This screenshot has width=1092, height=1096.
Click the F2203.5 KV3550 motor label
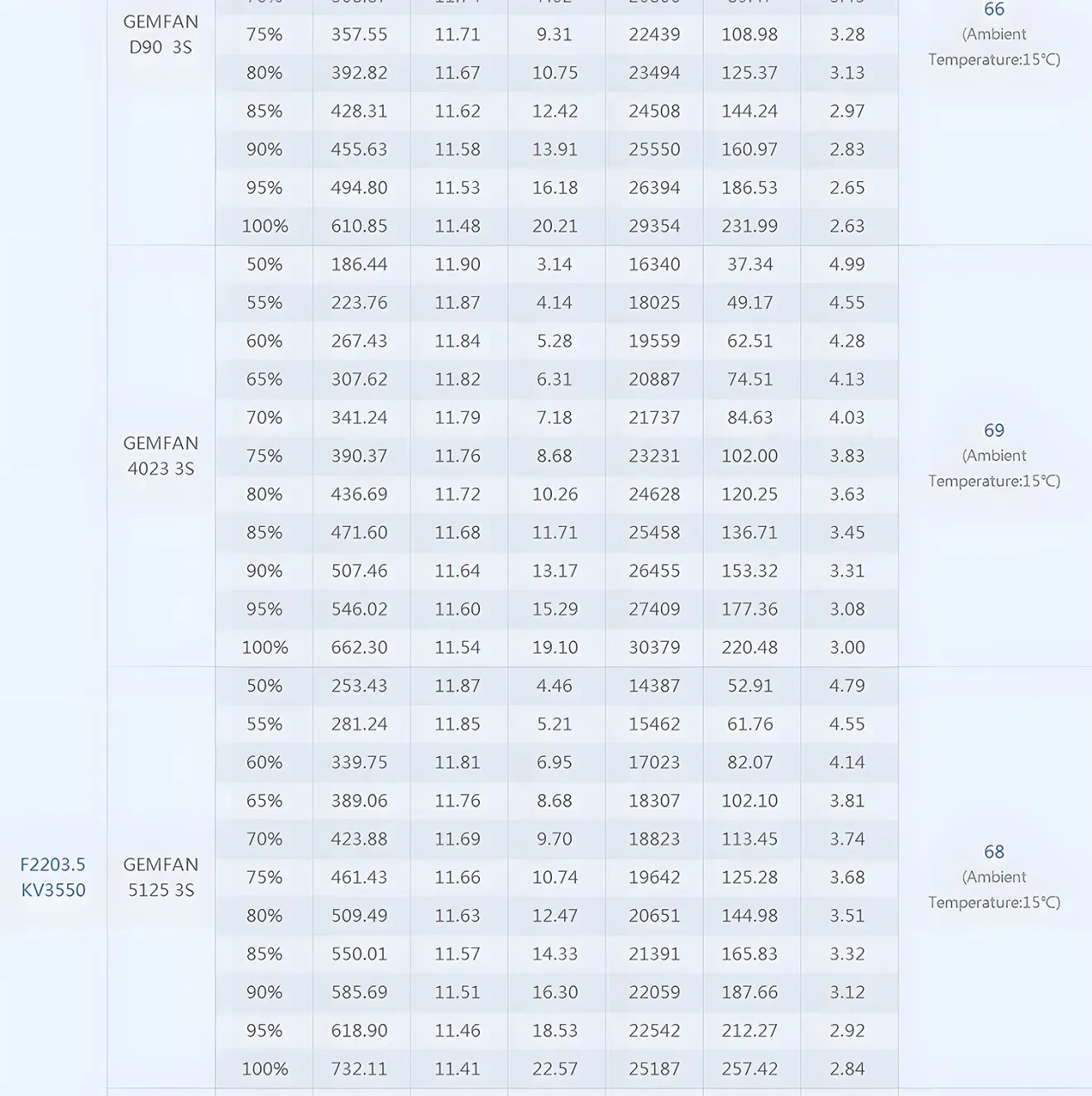point(53,877)
